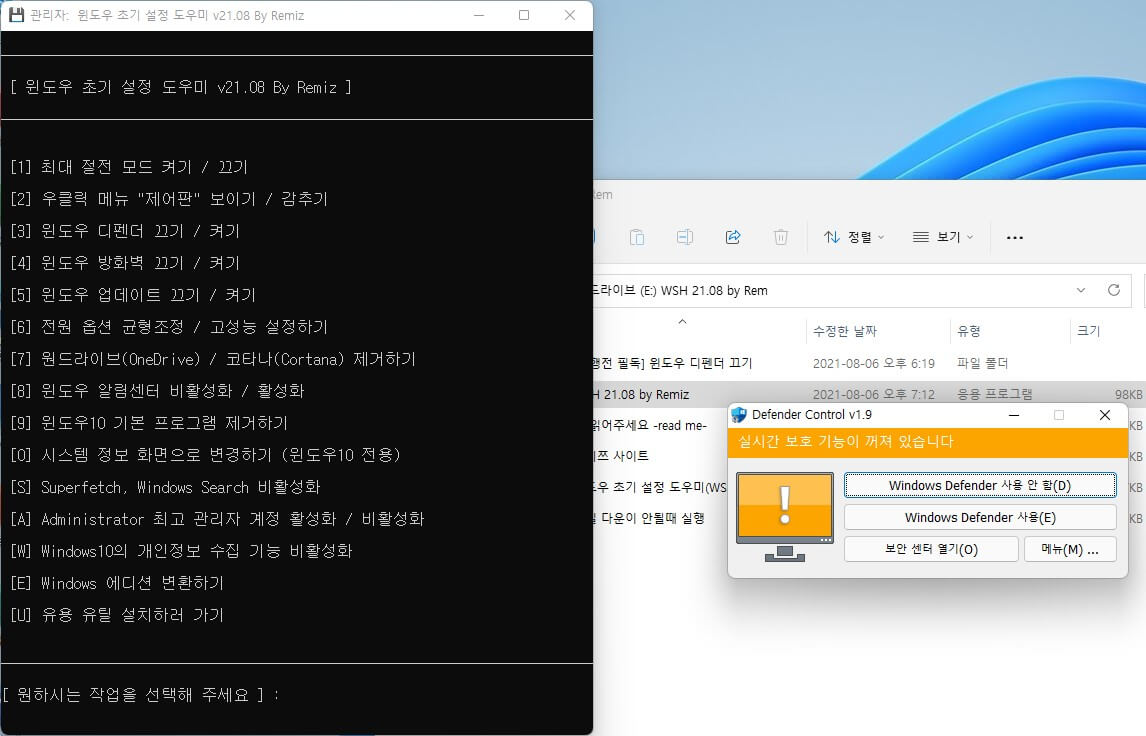
Task: Click Windows Defender 사용(E) button
Action: point(980,517)
